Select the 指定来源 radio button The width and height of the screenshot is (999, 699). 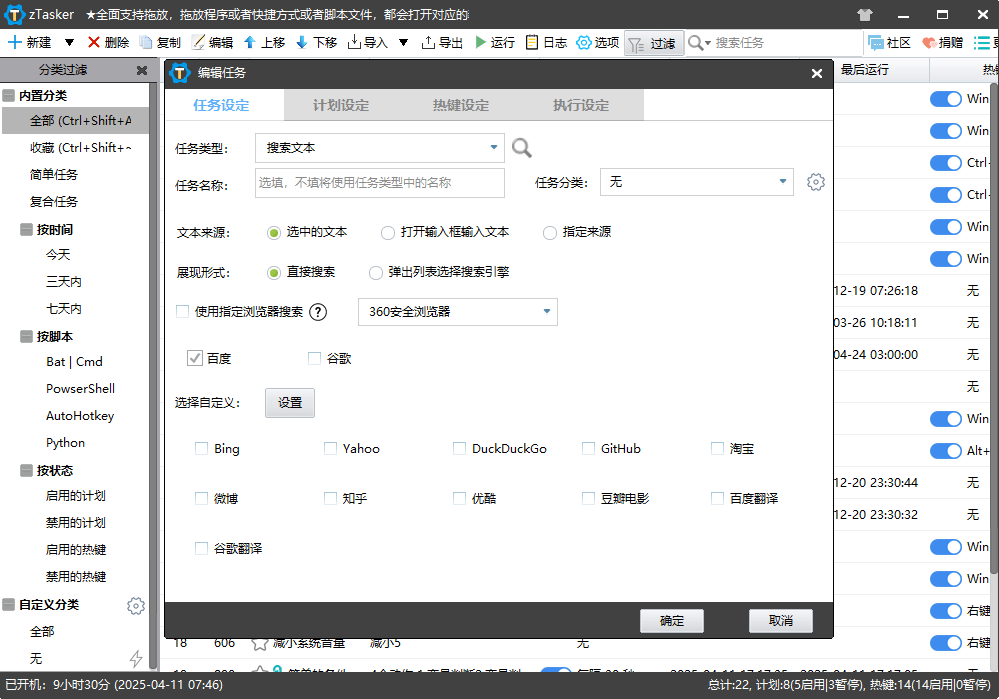point(549,232)
